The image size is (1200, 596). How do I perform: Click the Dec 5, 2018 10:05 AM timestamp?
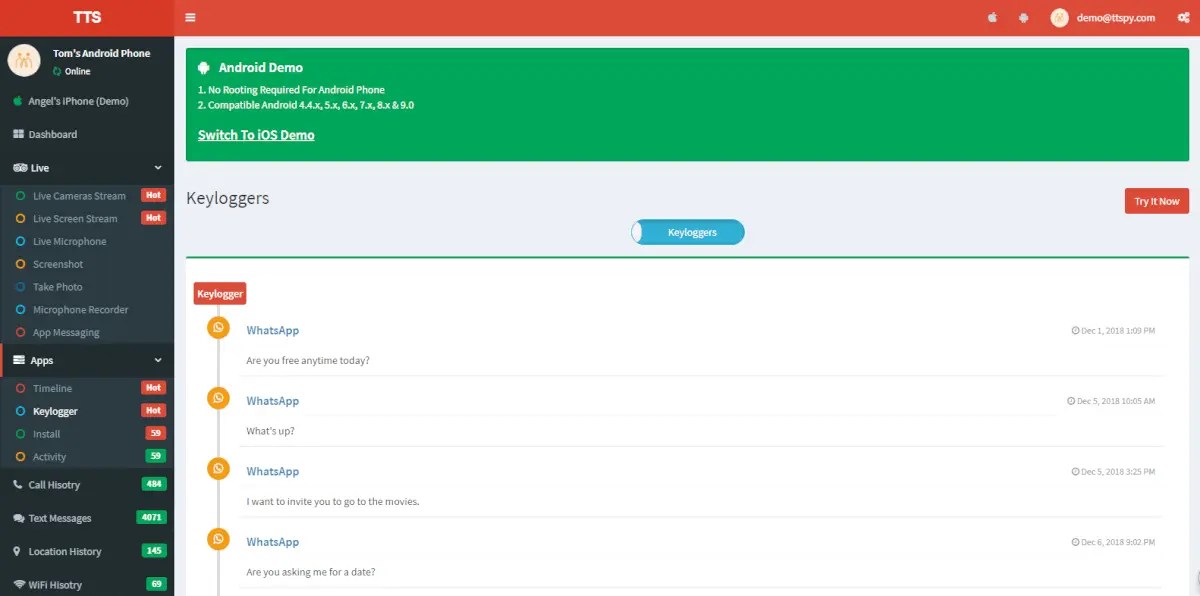tap(1111, 401)
